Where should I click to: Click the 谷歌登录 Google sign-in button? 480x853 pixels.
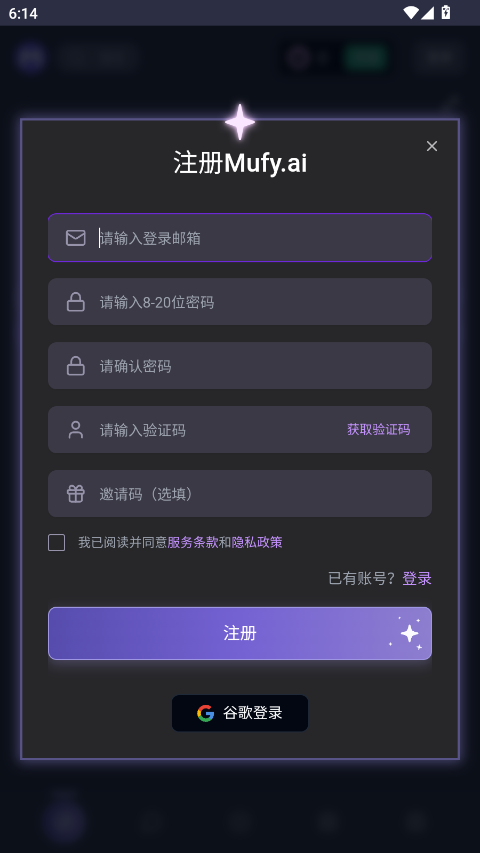pyautogui.click(x=240, y=713)
